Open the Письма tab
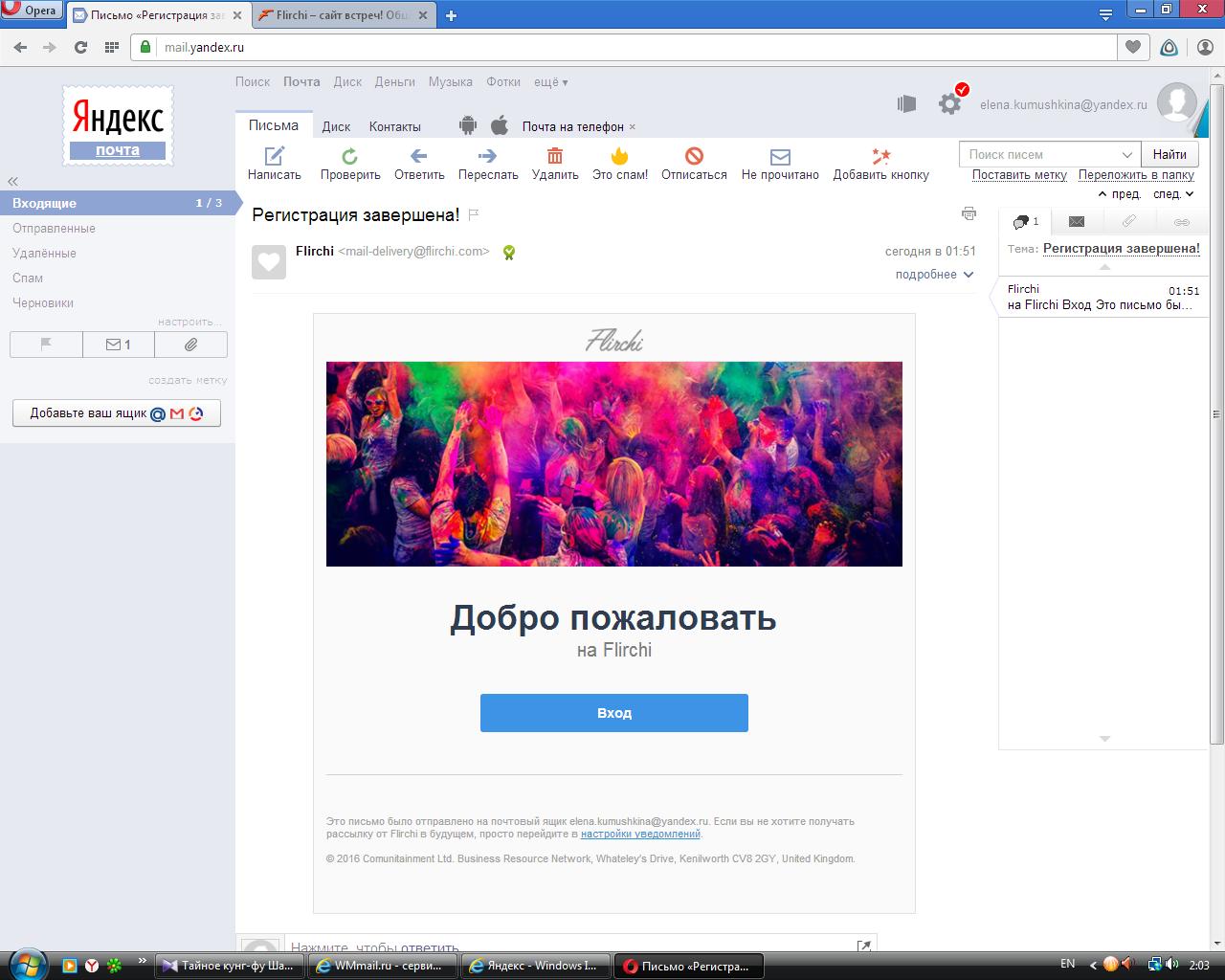1225x980 pixels. pyautogui.click(x=274, y=125)
